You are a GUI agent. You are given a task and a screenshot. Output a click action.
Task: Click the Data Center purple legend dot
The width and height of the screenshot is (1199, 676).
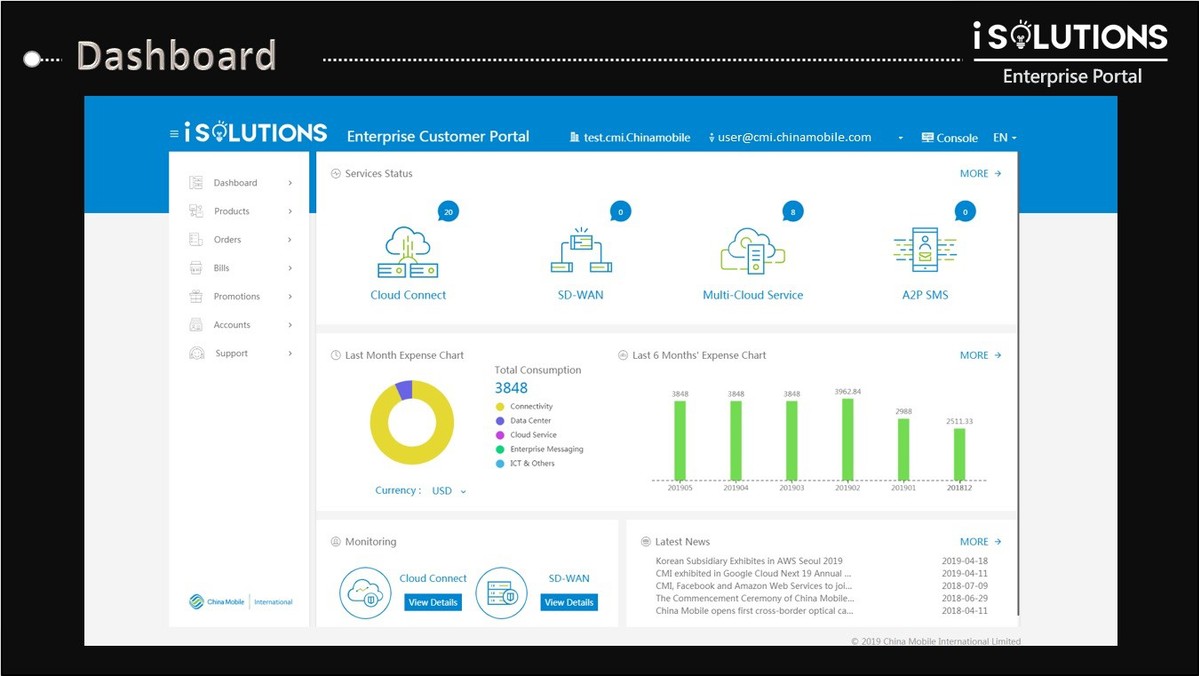(500, 421)
